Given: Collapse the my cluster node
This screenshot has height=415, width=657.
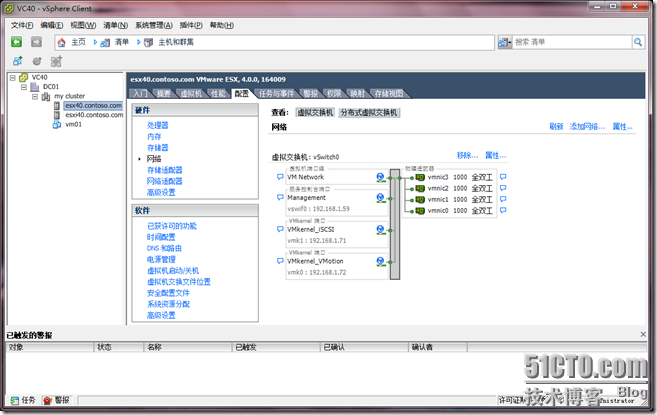Looking at the screenshot, I should click(x=35, y=97).
